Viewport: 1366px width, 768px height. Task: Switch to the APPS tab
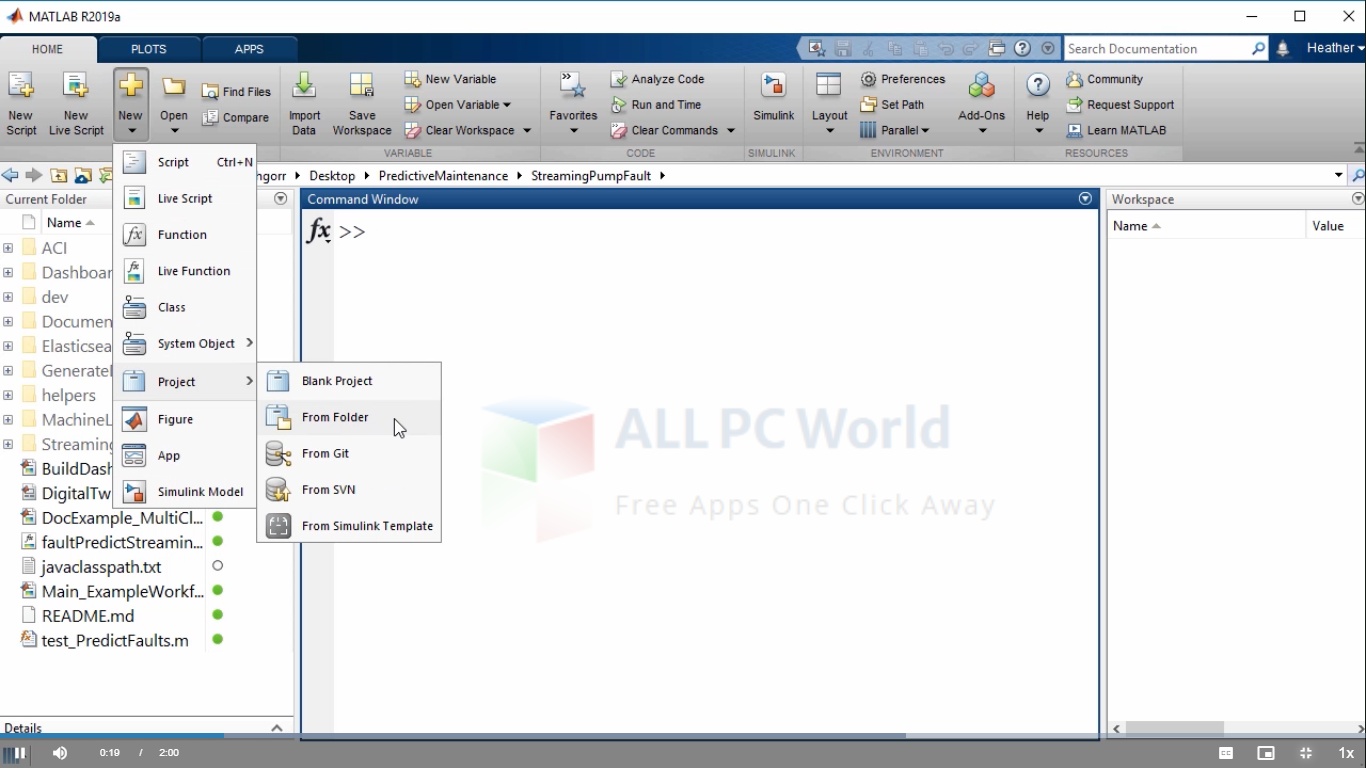click(x=249, y=49)
